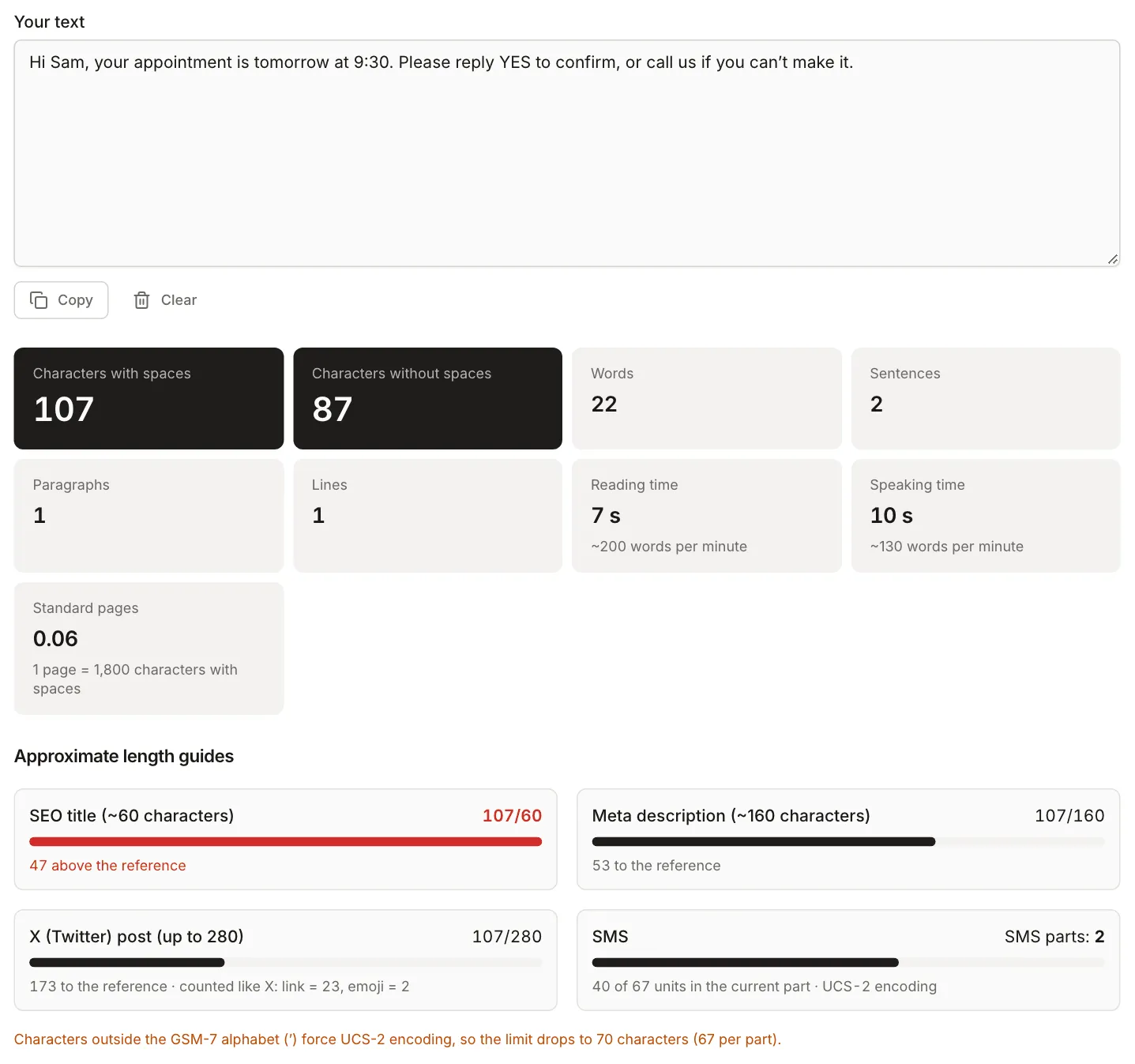Click the Words value 22
The width and height of the screenshot is (1135, 1064).
pos(604,404)
